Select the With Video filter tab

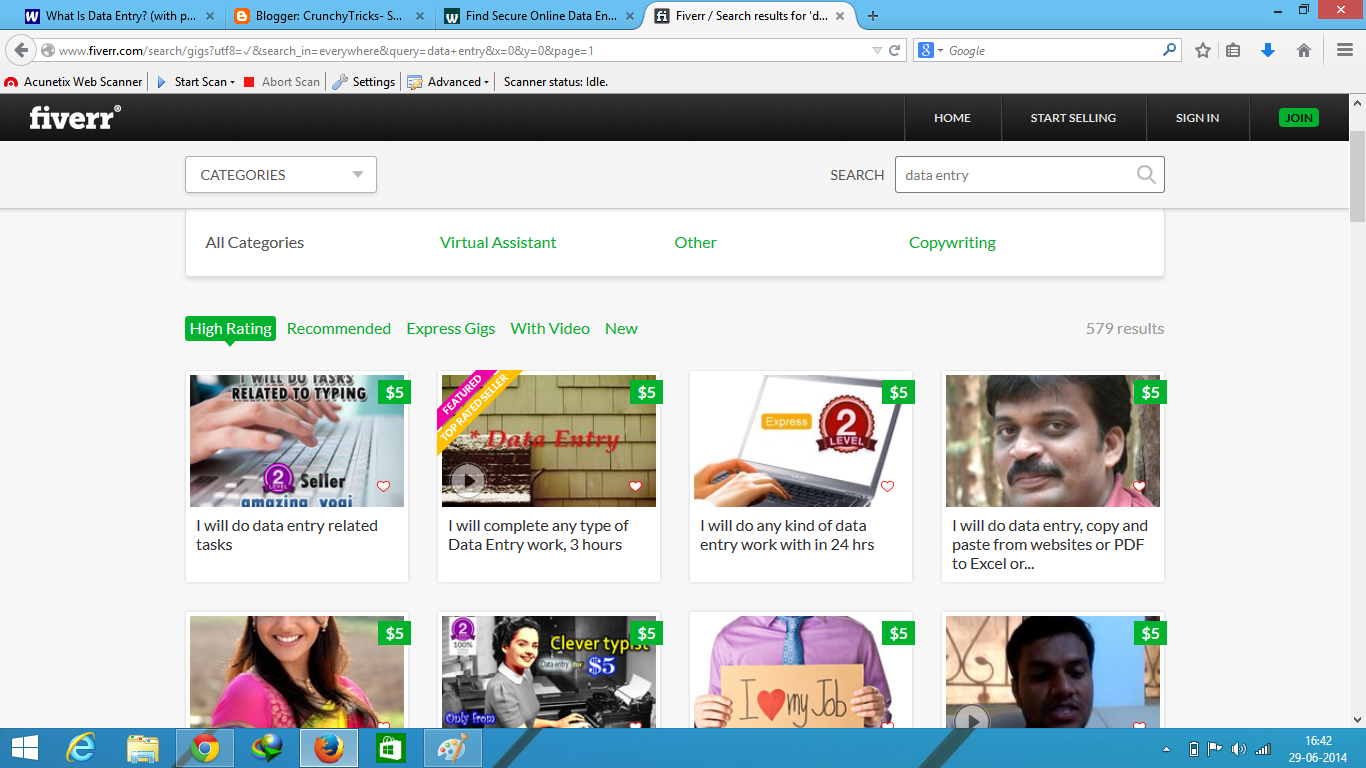[550, 328]
